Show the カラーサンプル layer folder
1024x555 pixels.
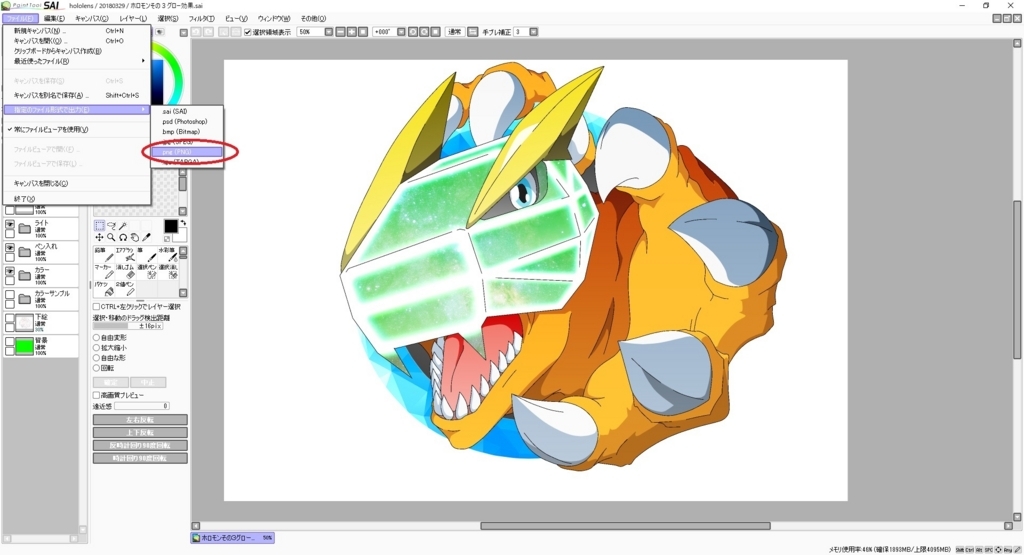click(10, 294)
